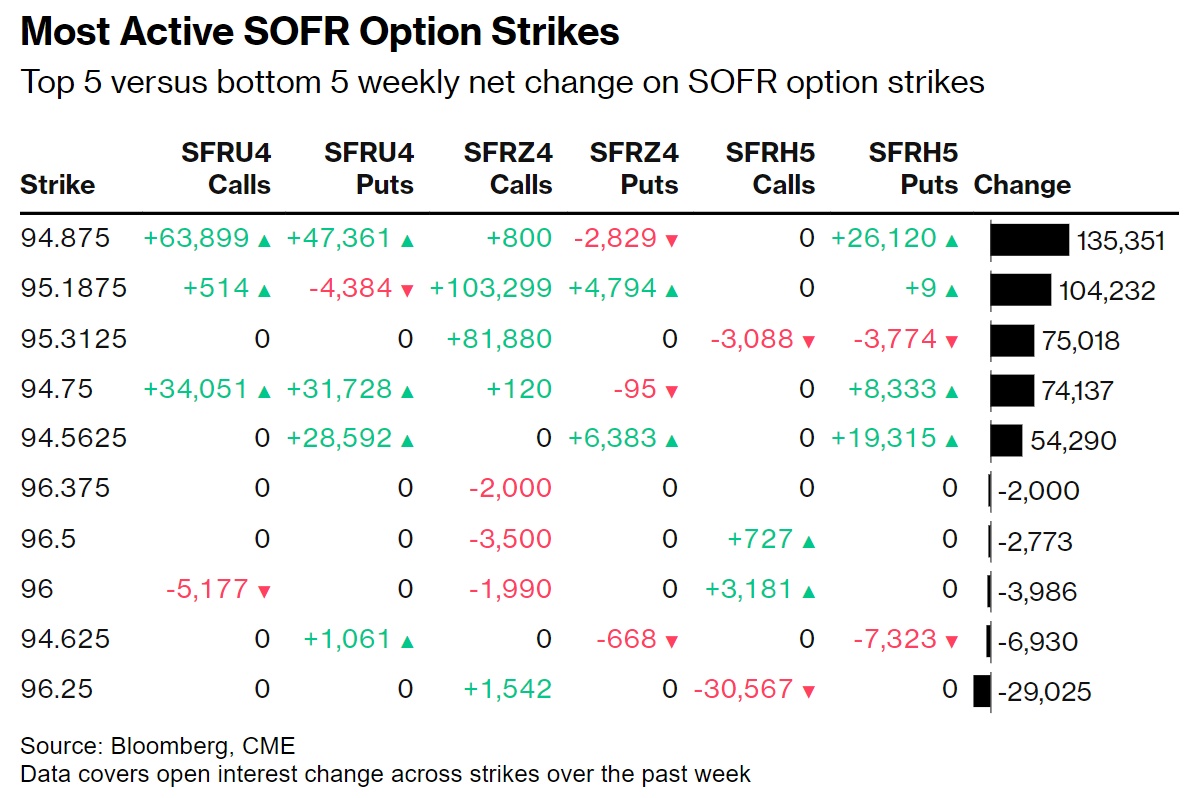Select the 95.3125 strike row label

point(74,339)
